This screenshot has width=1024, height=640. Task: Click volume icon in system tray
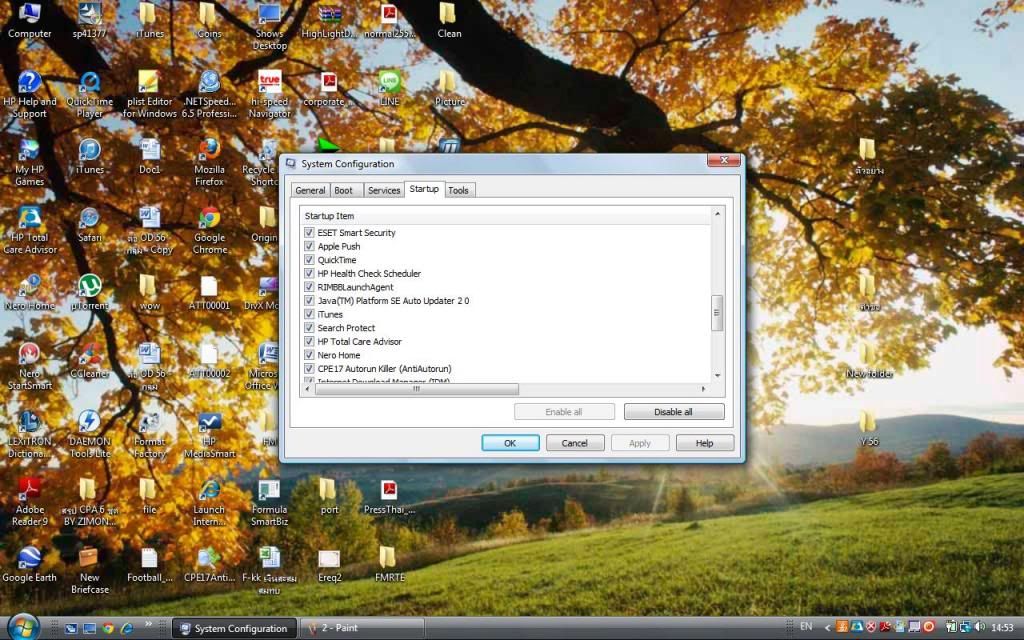[x=980, y=627]
